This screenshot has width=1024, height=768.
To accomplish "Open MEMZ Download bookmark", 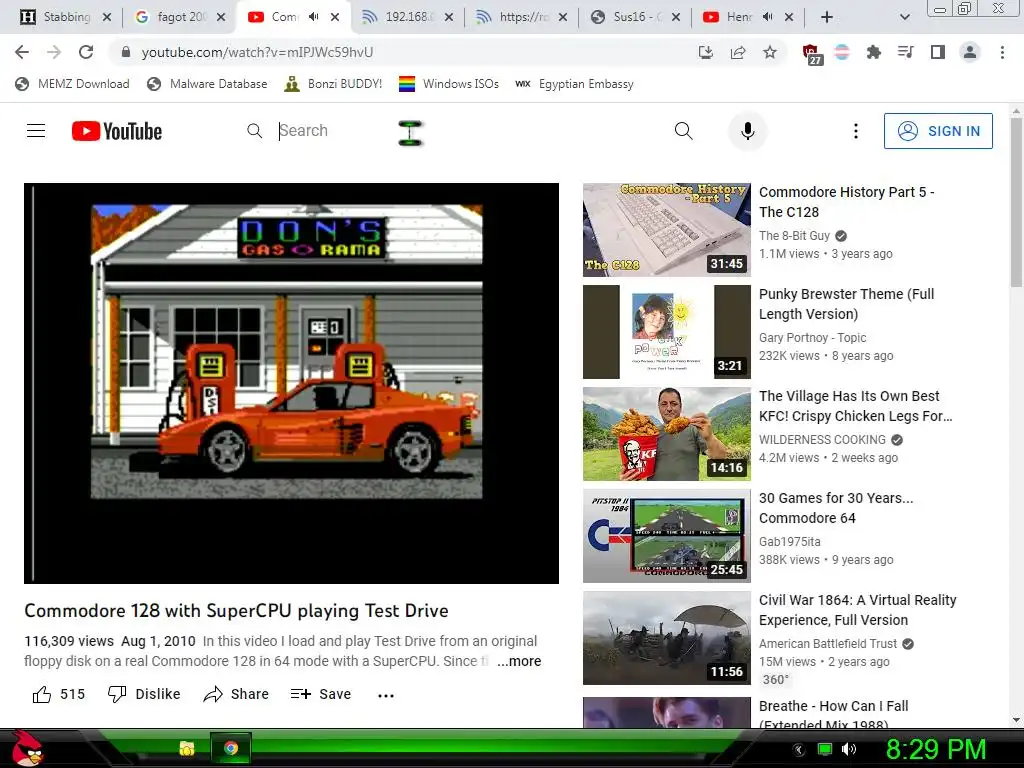I will (x=72, y=84).
